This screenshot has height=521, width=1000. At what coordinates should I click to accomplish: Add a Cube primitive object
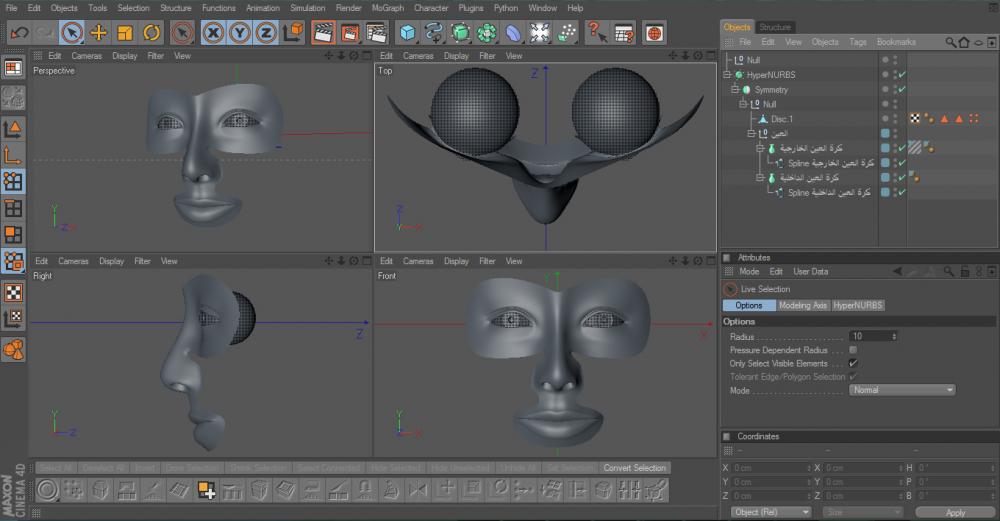click(408, 33)
